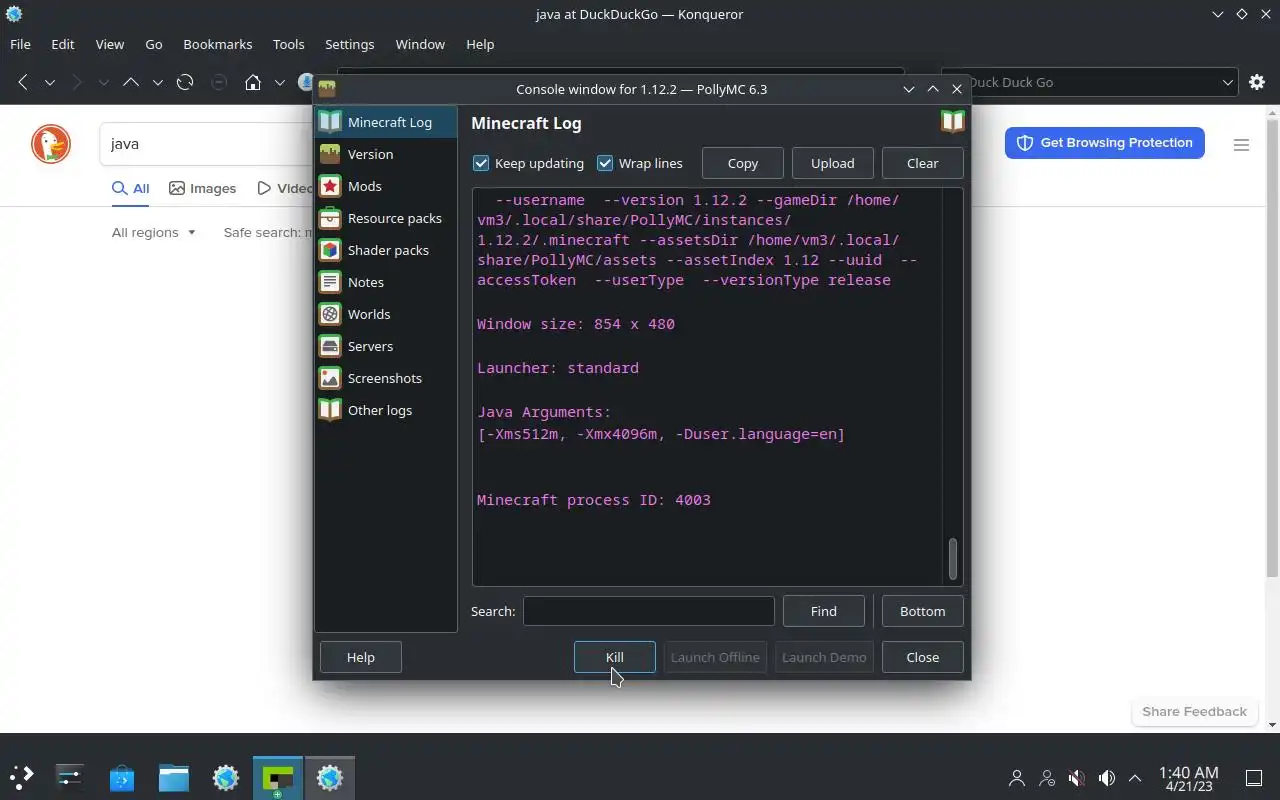Screen dimensions: 1280x800
Task: Open Dolphin file manager from taskbar
Action: 174,777
